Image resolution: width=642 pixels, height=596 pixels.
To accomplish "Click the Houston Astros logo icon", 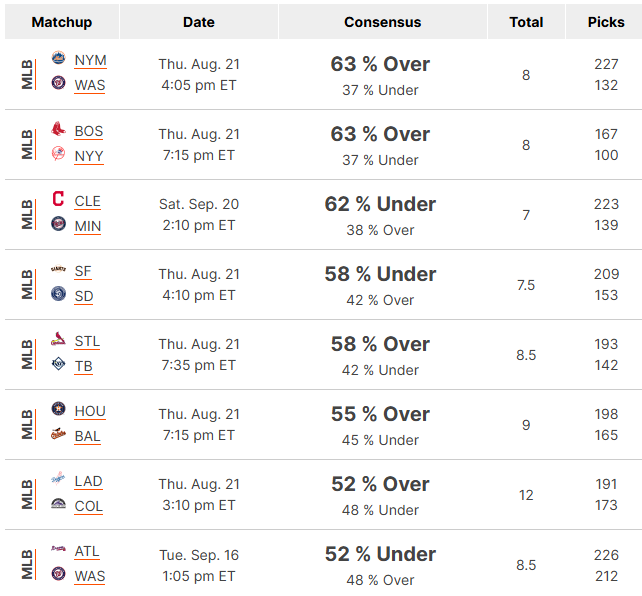I will pos(58,409).
